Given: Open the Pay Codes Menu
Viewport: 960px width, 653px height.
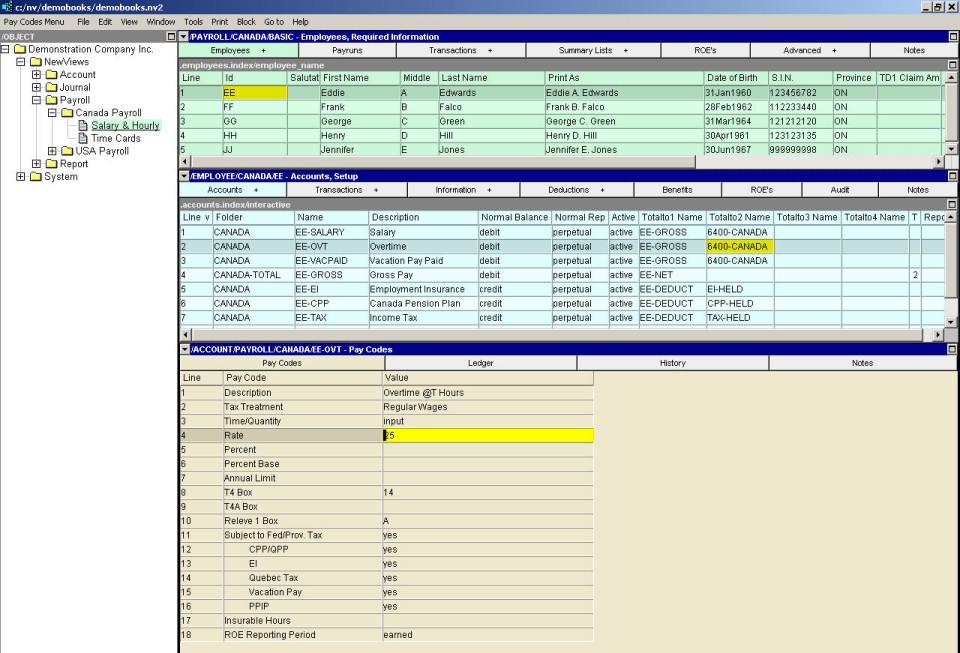Looking at the screenshot, I should 34,21.
